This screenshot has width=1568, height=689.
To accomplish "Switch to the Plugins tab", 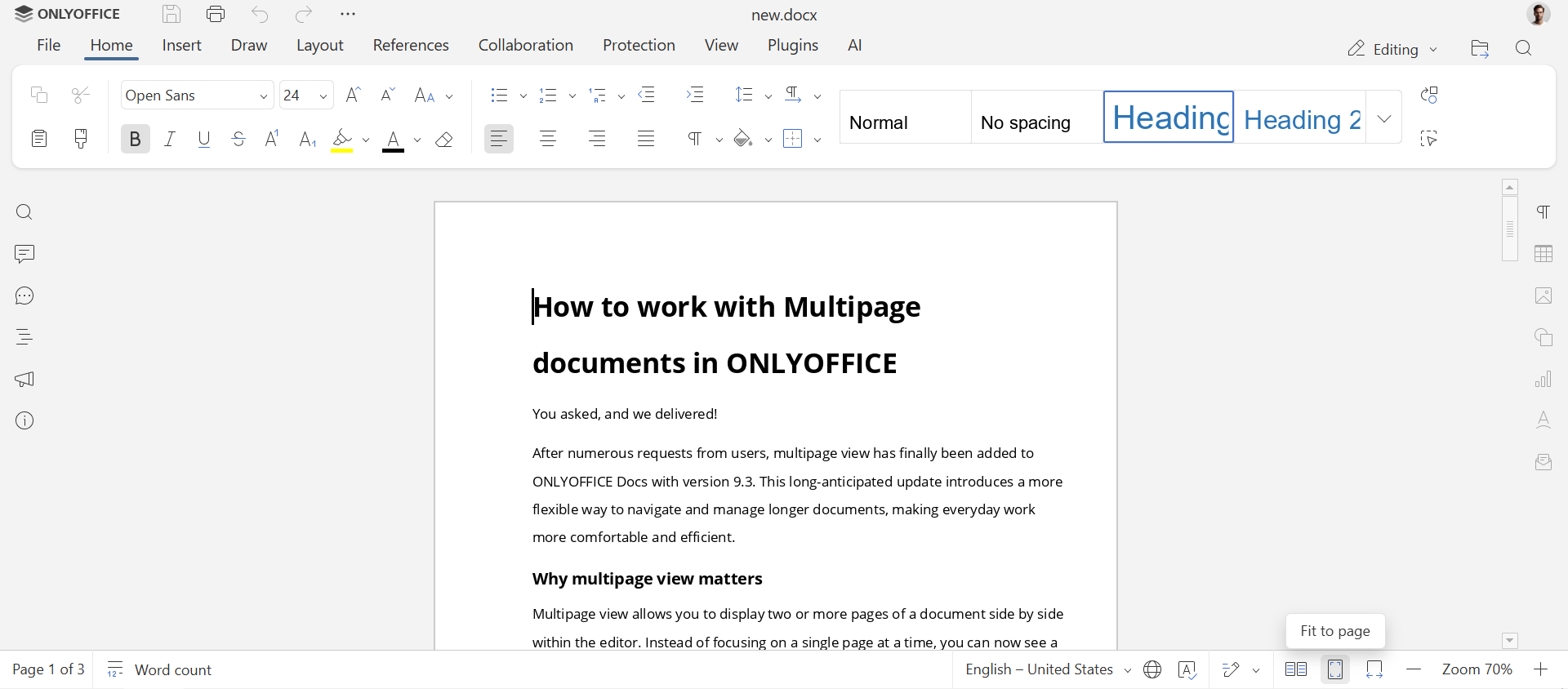I will [793, 45].
